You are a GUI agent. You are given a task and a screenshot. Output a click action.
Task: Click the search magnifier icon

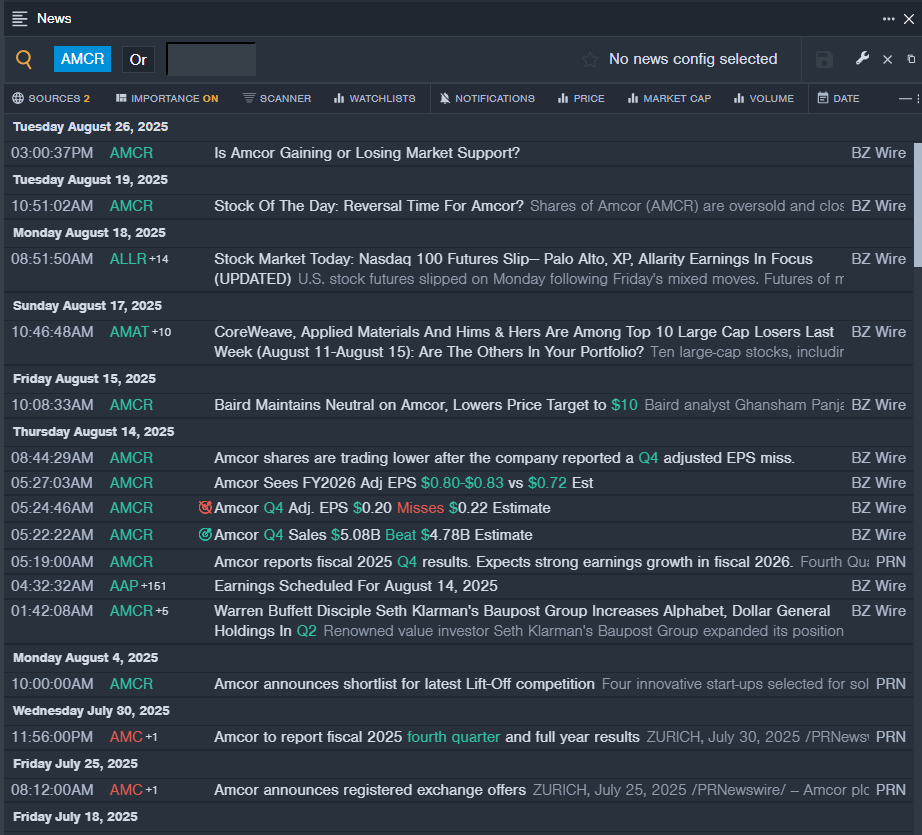point(24,59)
